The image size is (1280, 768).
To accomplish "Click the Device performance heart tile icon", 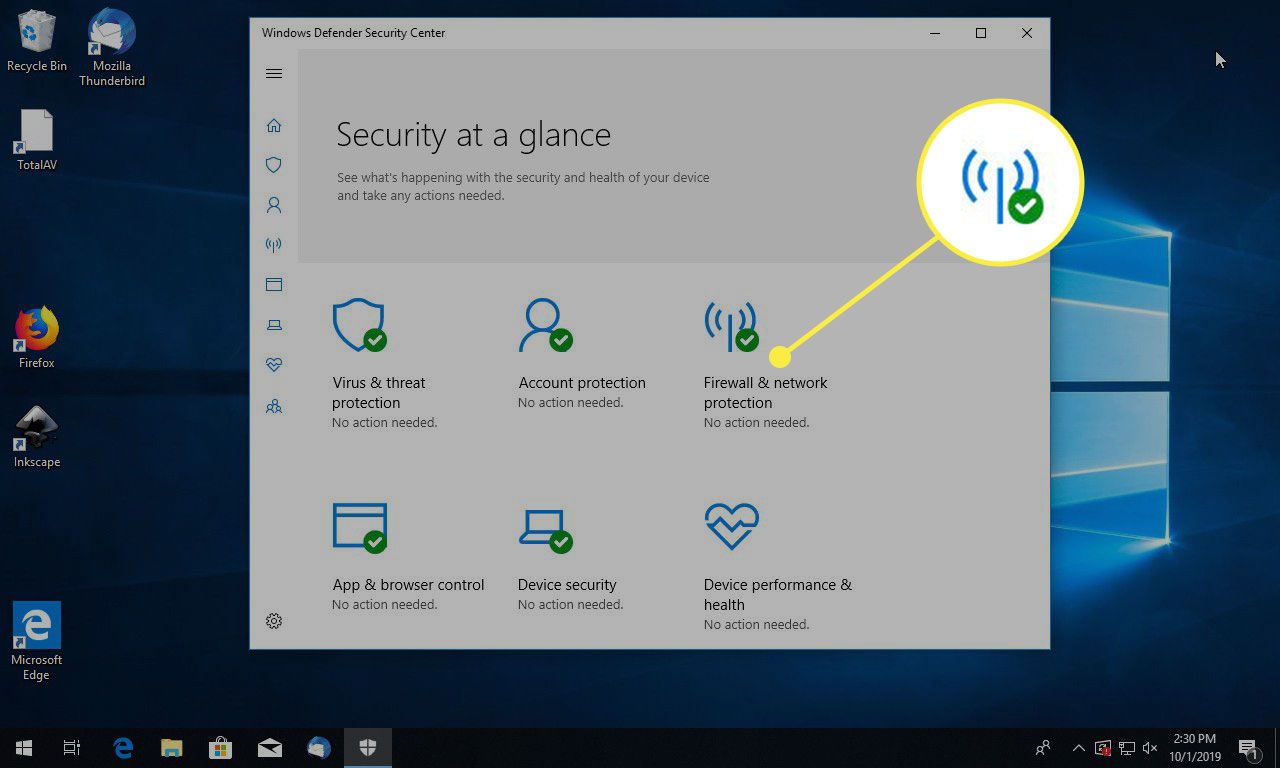I will 731,526.
